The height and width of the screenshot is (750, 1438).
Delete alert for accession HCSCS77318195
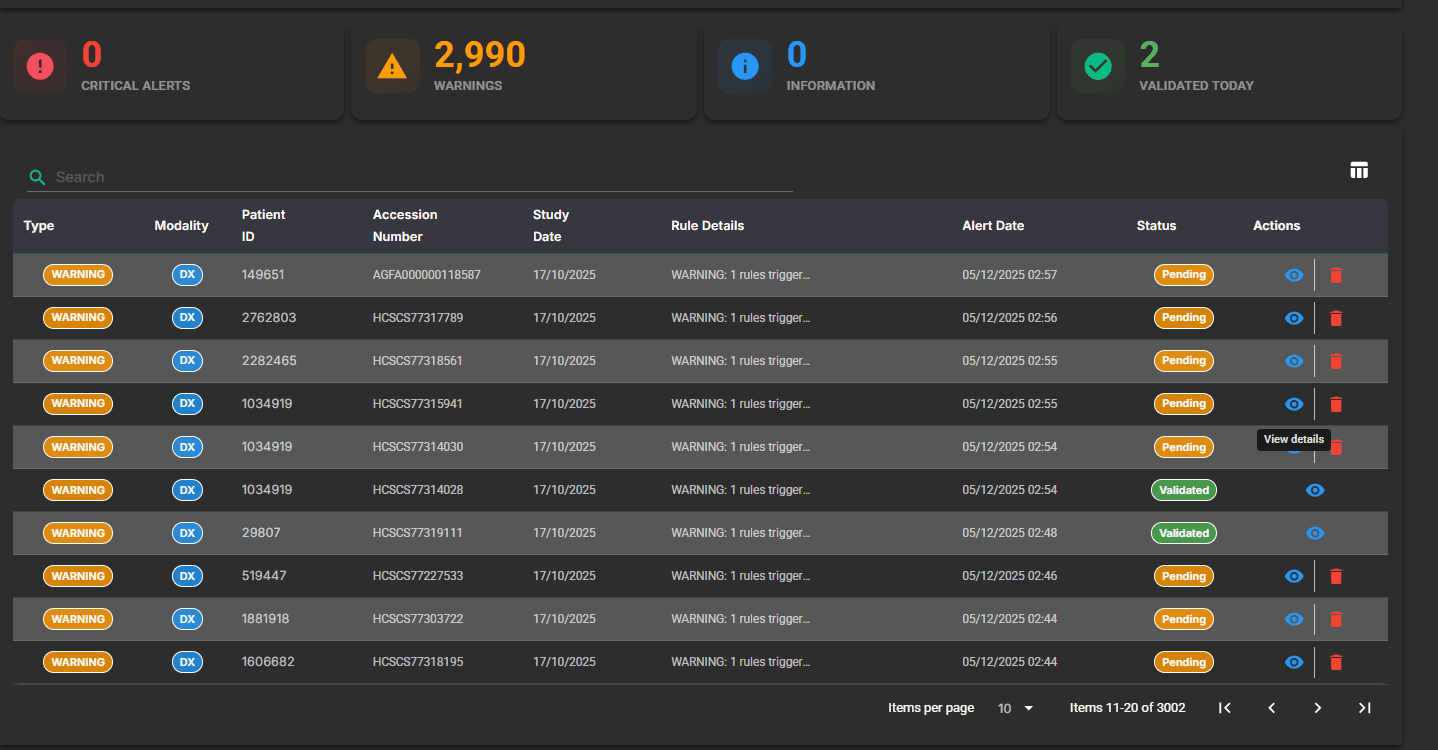(1336, 662)
